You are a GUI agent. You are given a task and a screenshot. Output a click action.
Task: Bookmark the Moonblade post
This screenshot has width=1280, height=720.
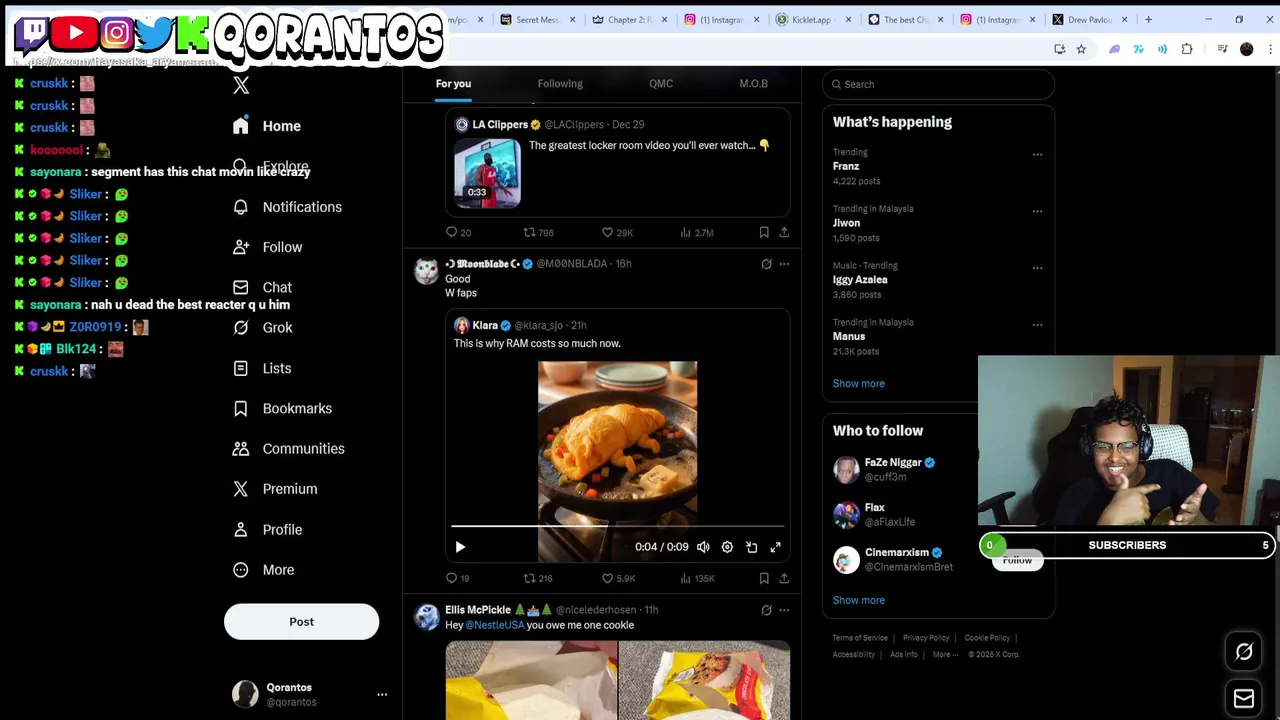[764, 578]
